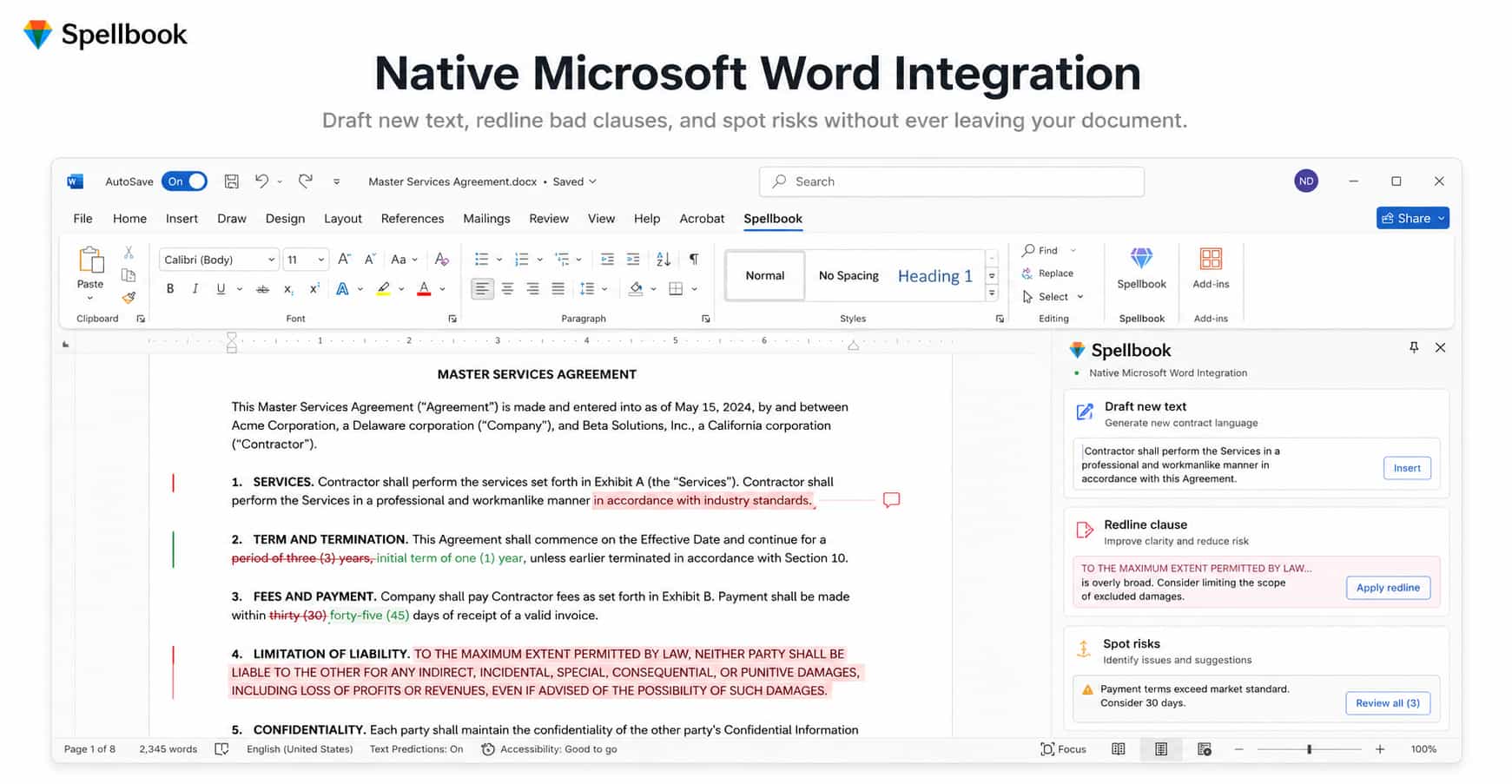Click the Paste clipboard icon

pos(90,260)
